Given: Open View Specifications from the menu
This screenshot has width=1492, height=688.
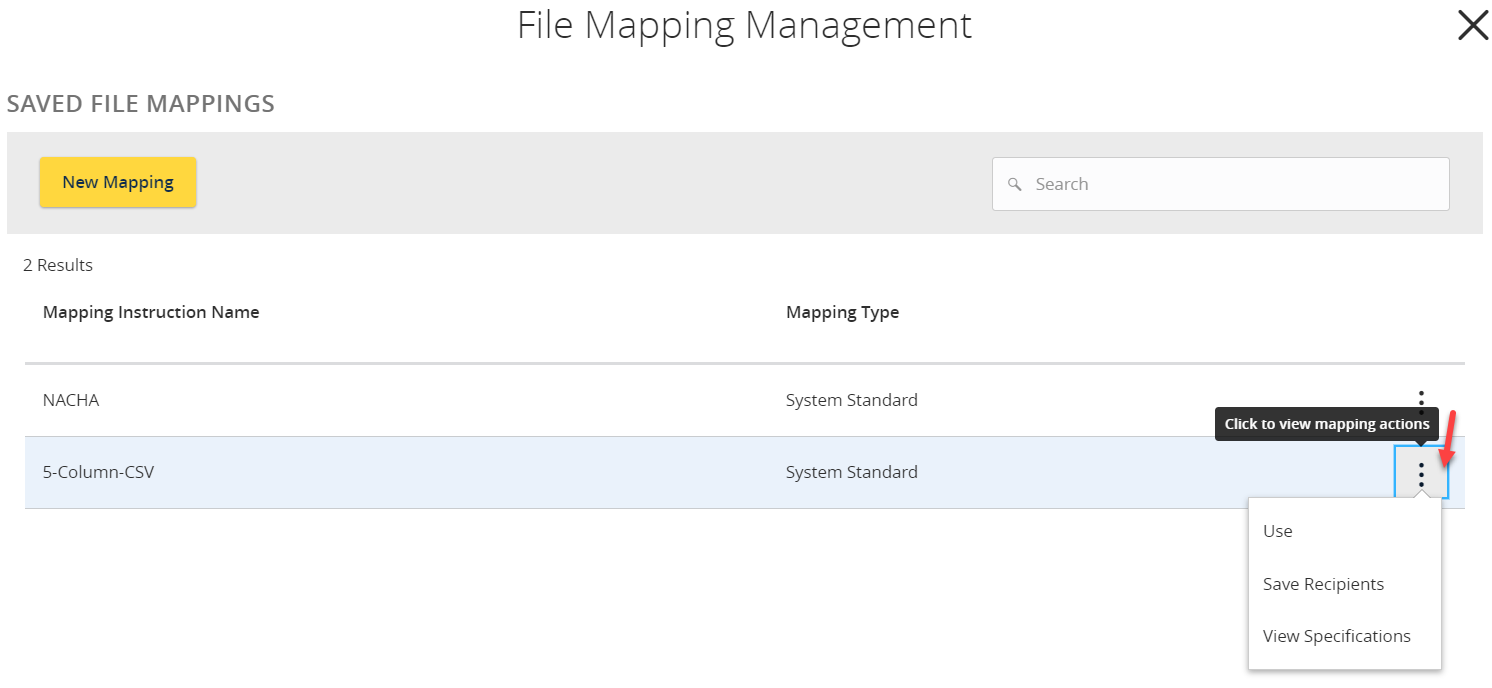Looking at the screenshot, I should pyautogui.click(x=1336, y=636).
